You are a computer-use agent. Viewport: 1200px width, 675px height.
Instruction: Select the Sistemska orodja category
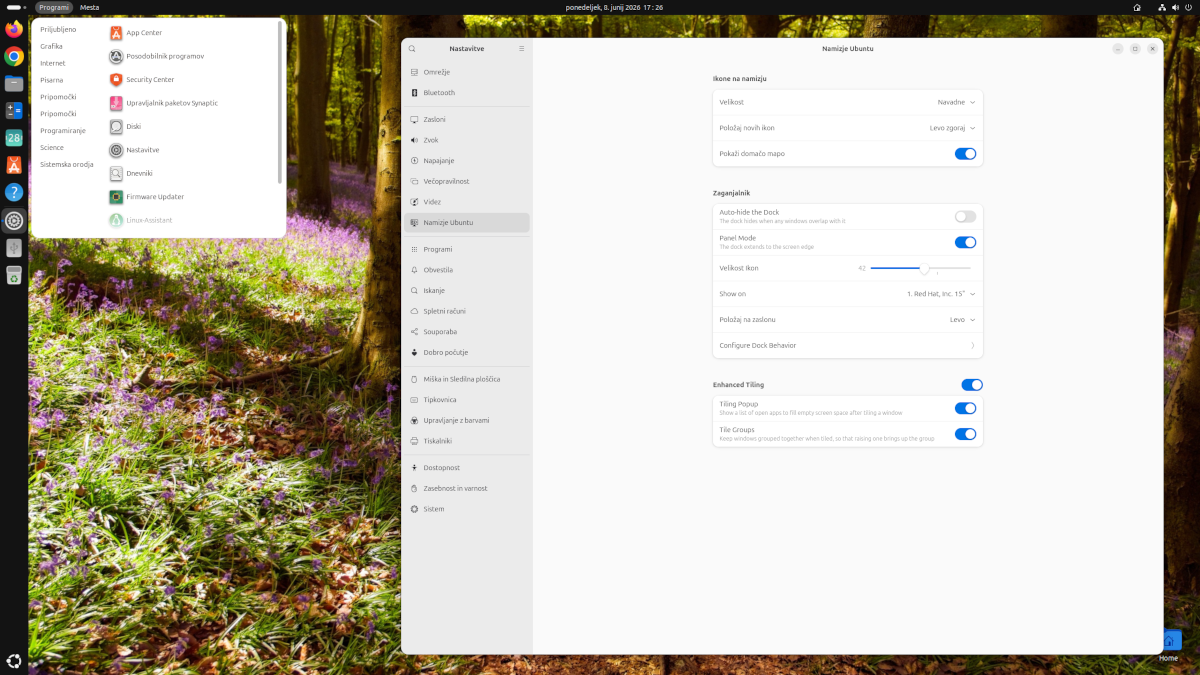(67, 164)
